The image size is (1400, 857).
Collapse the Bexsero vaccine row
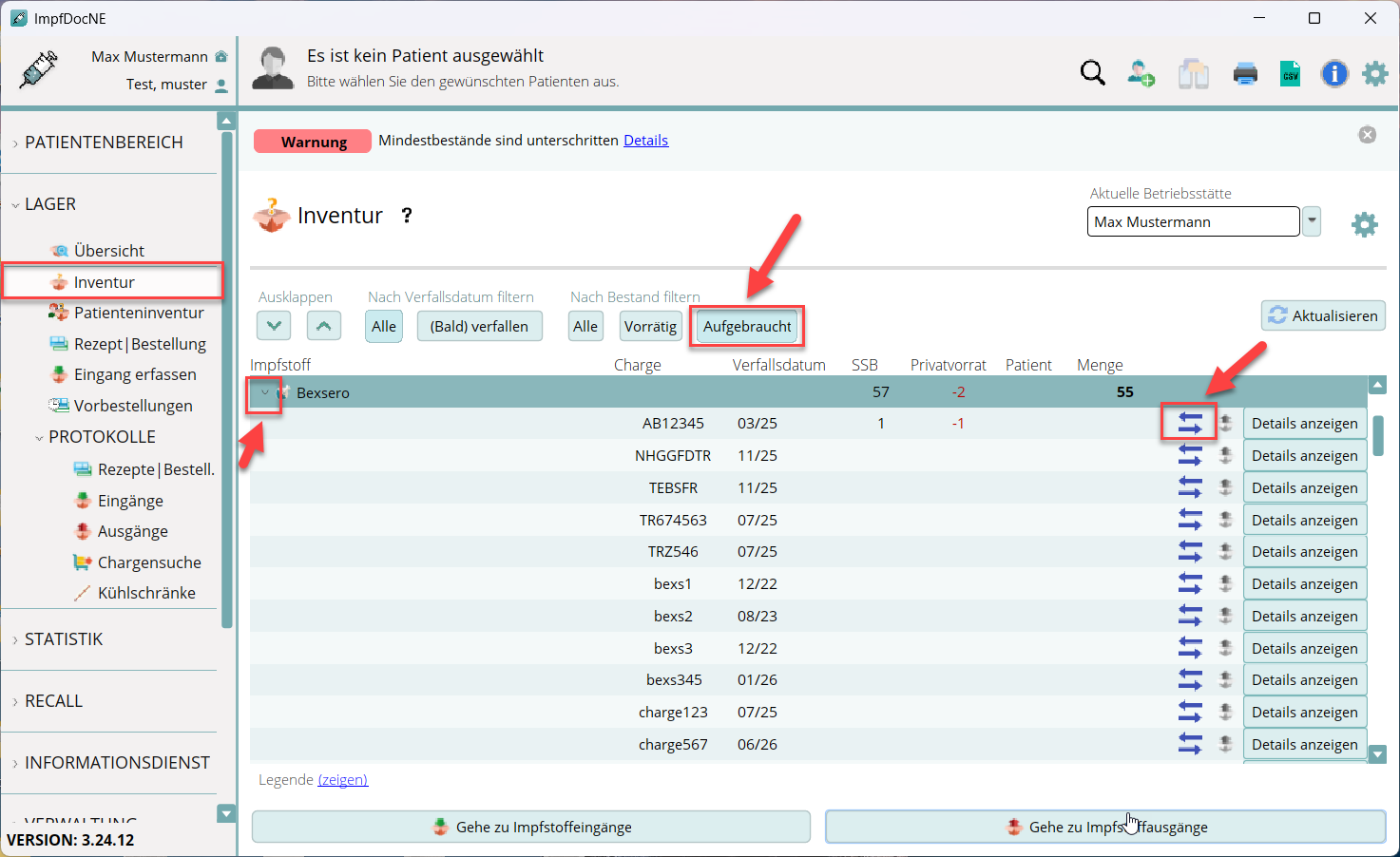264,392
